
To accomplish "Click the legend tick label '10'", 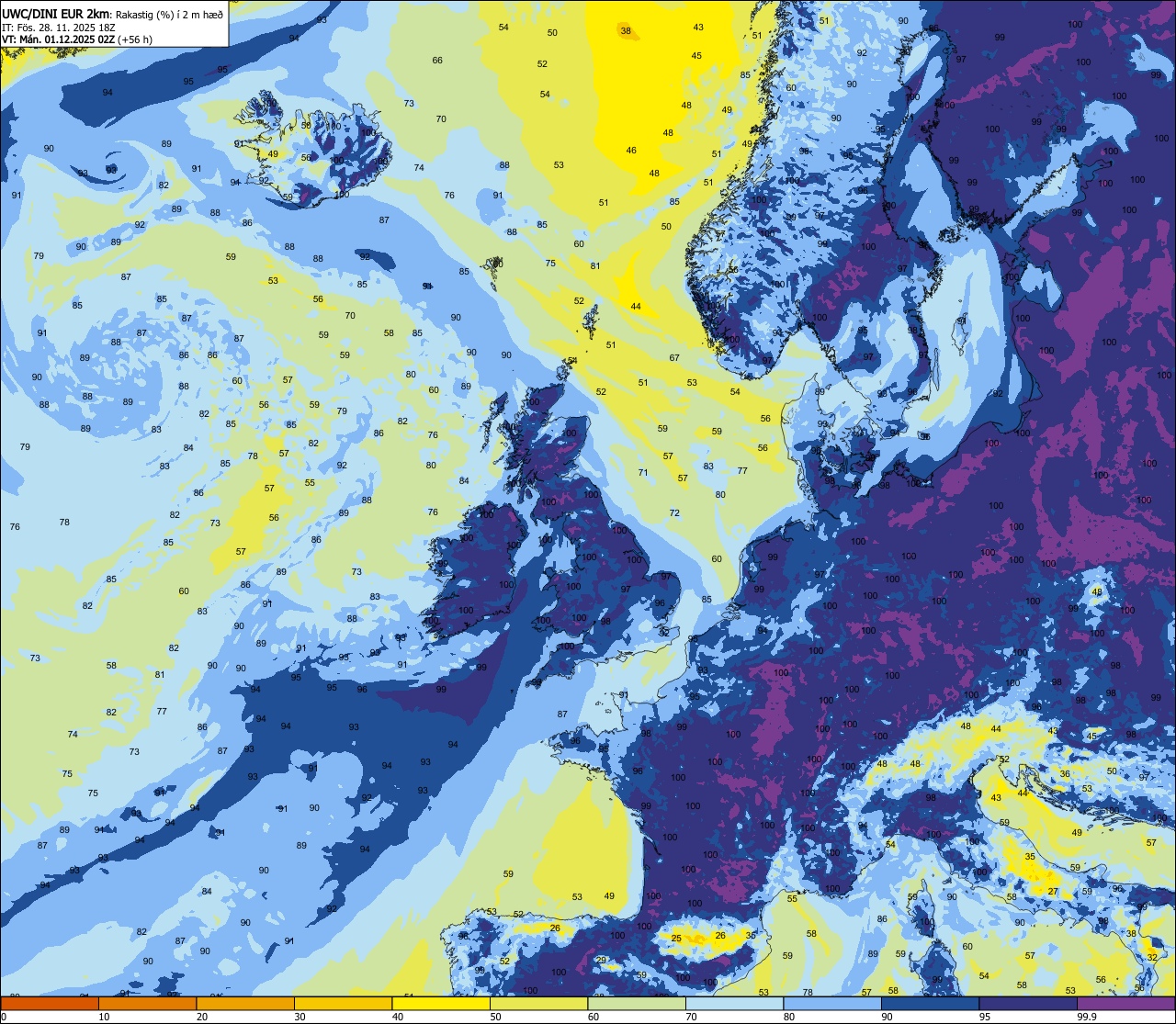I will [104, 1017].
